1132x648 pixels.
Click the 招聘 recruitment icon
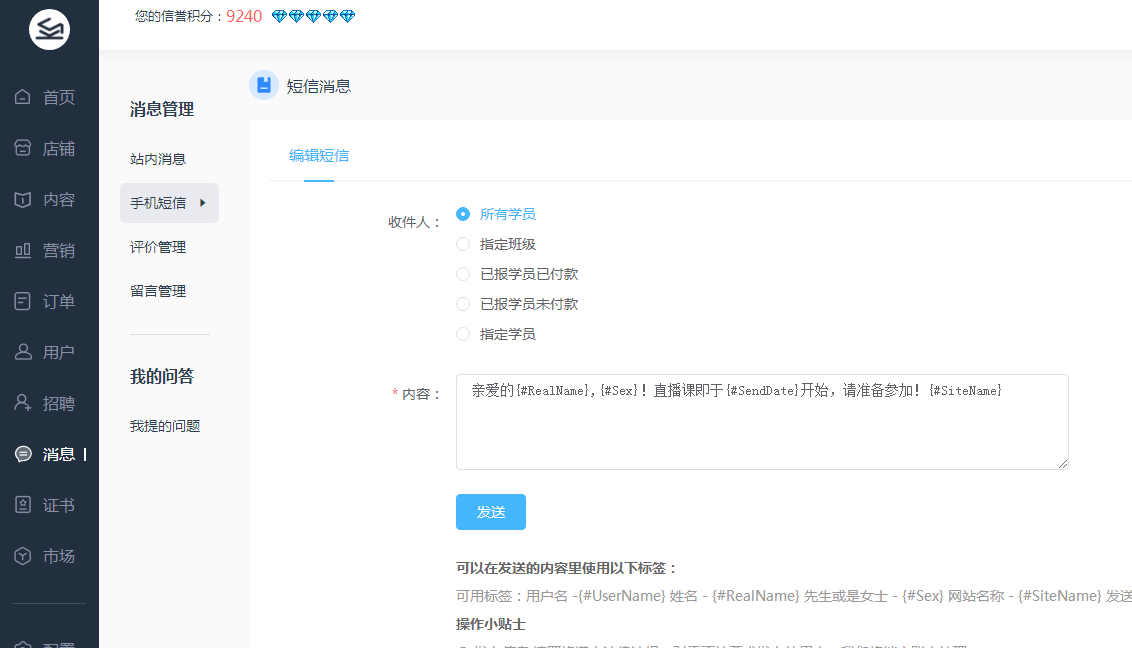[x=23, y=403]
